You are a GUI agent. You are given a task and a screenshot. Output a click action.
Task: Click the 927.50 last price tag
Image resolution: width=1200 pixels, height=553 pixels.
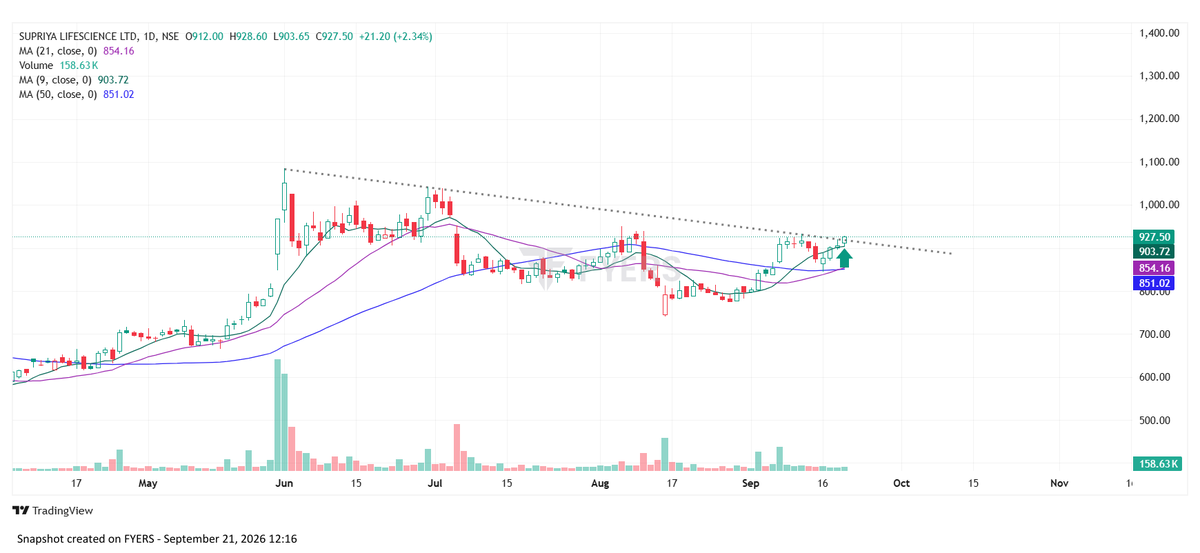click(x=1155, y=237)
